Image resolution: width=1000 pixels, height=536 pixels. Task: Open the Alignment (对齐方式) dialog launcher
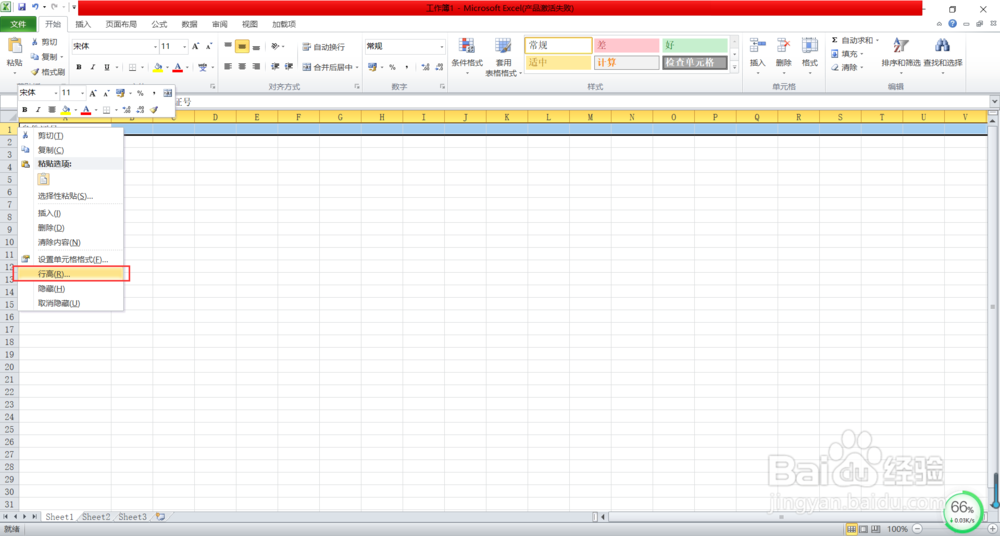tap(356, 86)
